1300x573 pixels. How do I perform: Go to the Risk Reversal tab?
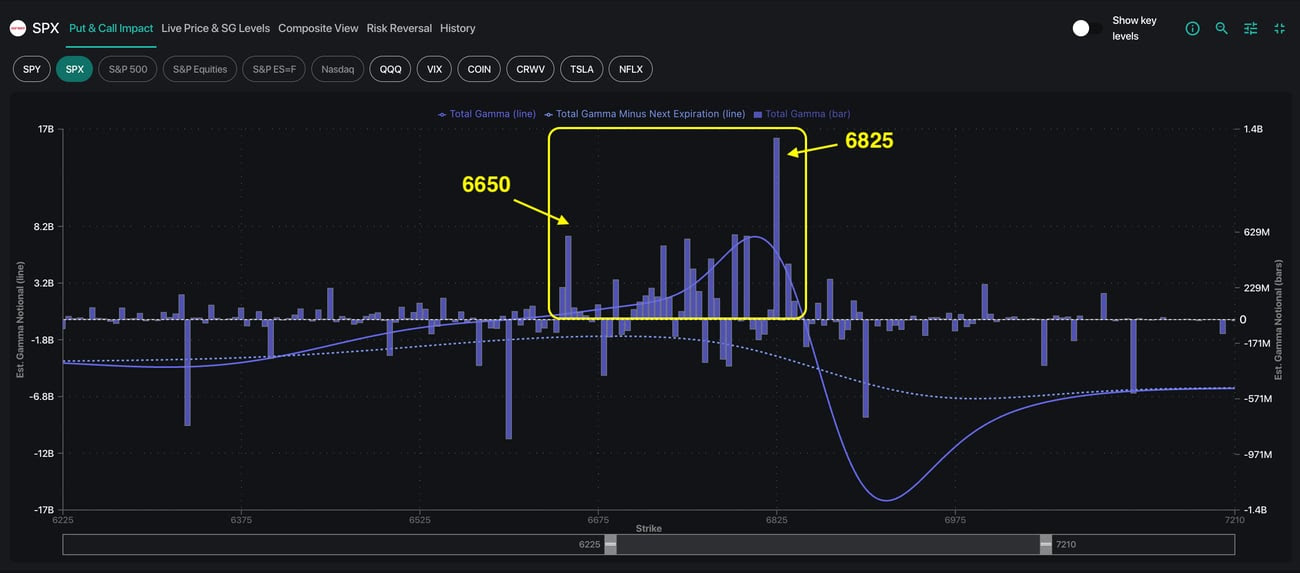[399, 28]
